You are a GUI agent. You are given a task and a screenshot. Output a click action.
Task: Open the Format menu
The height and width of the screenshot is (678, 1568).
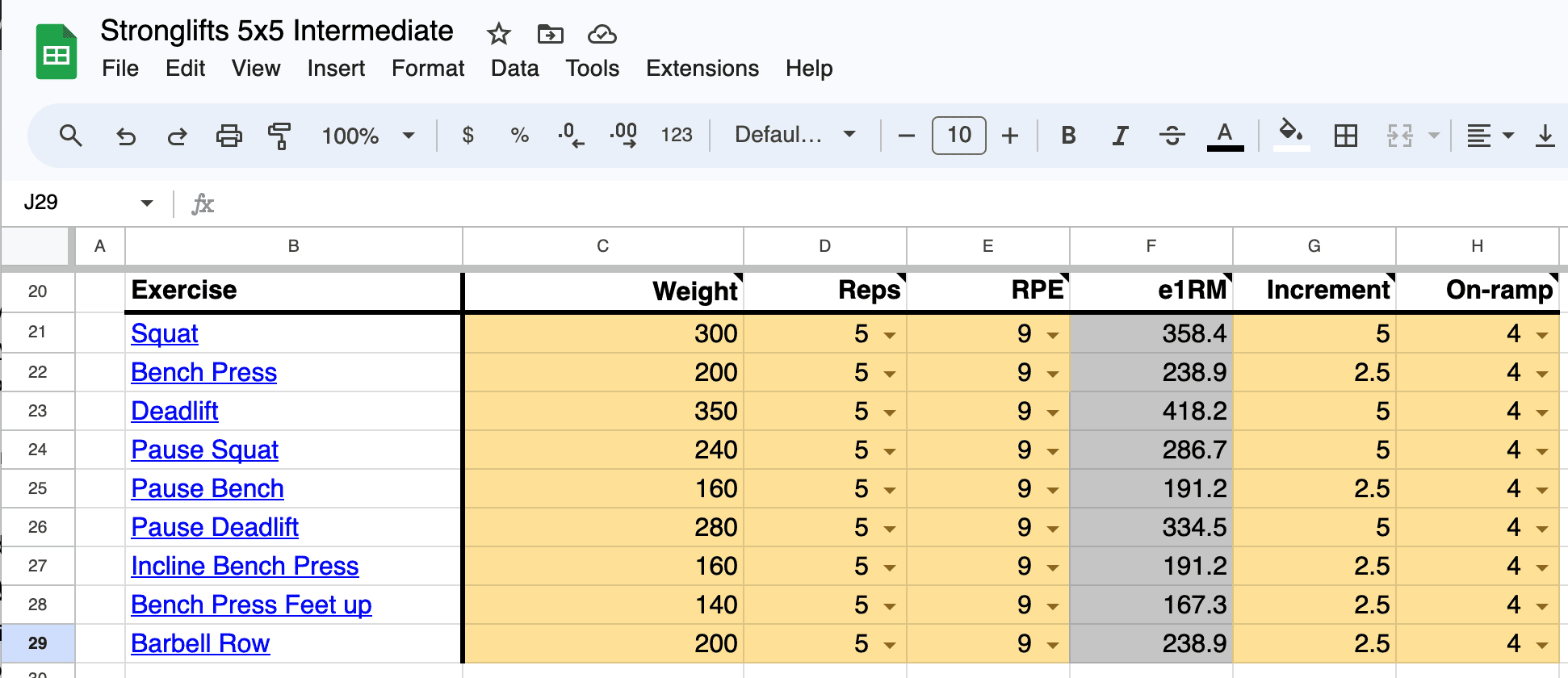[x=428, y=69]
